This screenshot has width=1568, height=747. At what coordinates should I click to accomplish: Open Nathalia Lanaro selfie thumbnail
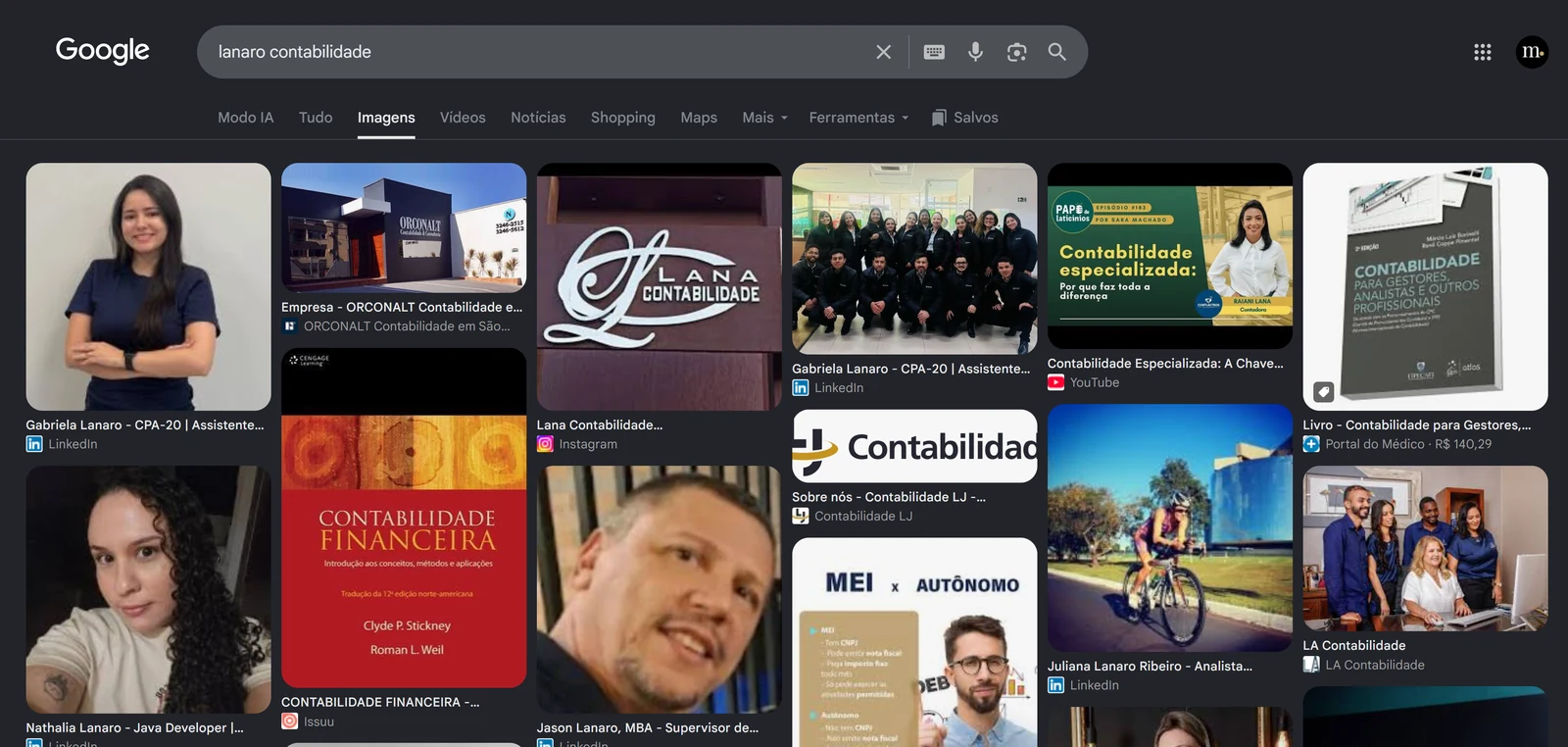[148, 589]
